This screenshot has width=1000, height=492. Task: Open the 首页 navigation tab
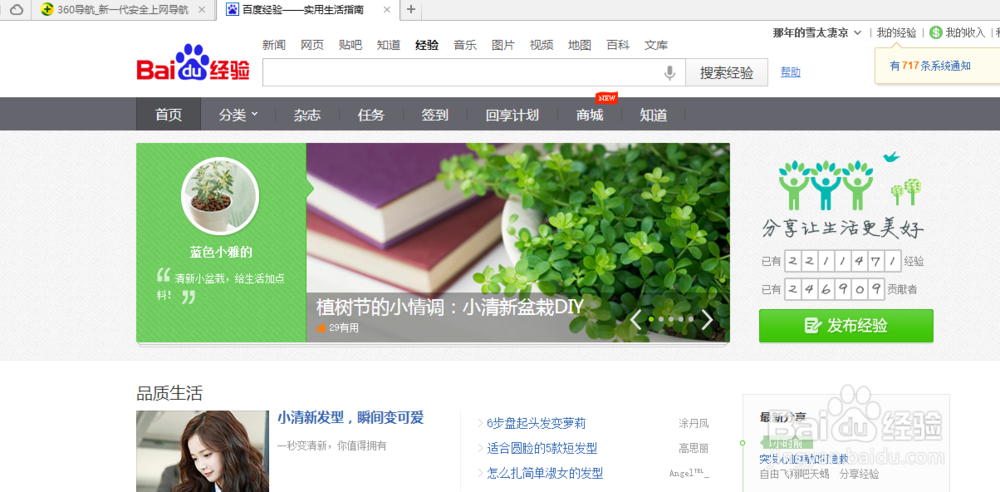tap(168, 115)
